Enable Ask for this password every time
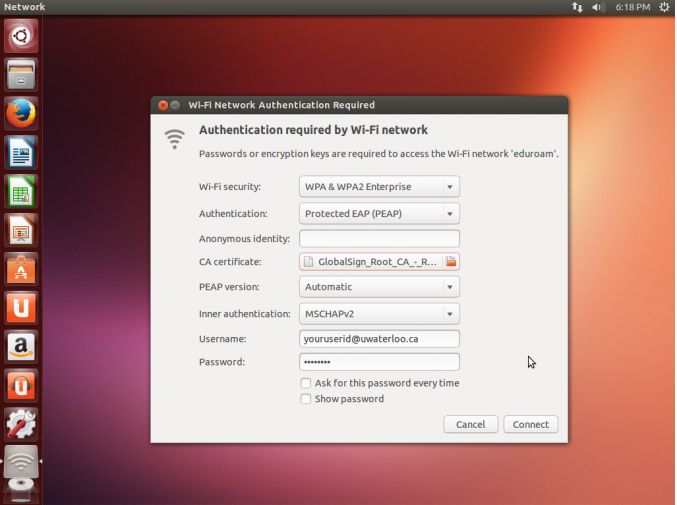The width and height of the screenshot is (677, 505). [306, 383]
